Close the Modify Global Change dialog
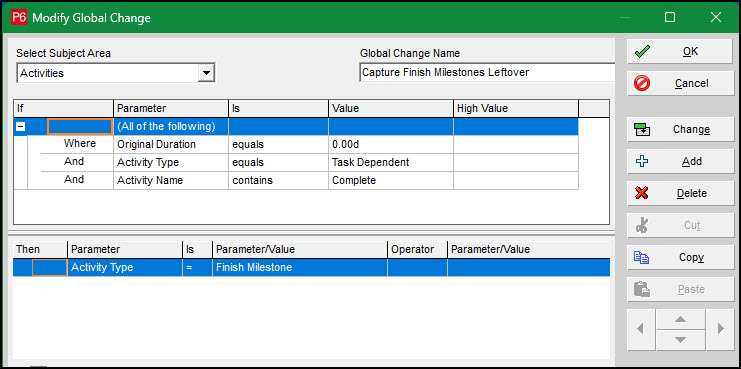Screen dimensions: 741x369 point(715,17)
